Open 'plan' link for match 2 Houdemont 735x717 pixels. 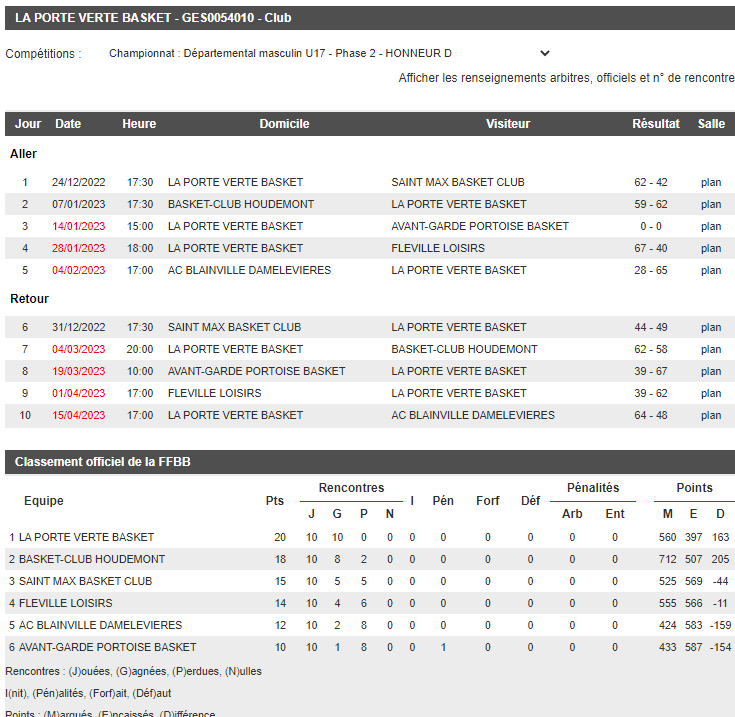point(711,204)
